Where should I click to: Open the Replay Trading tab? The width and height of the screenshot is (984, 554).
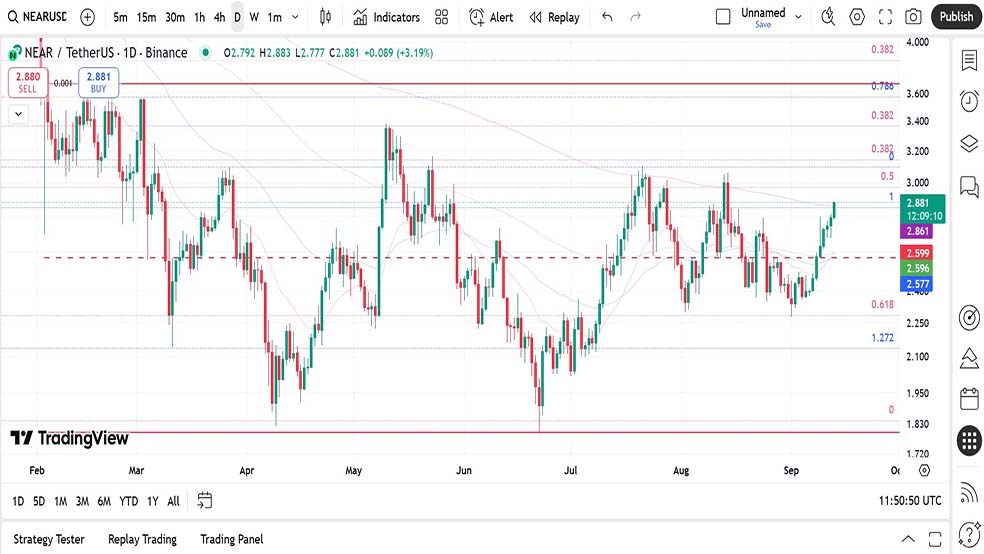point(142,539)
